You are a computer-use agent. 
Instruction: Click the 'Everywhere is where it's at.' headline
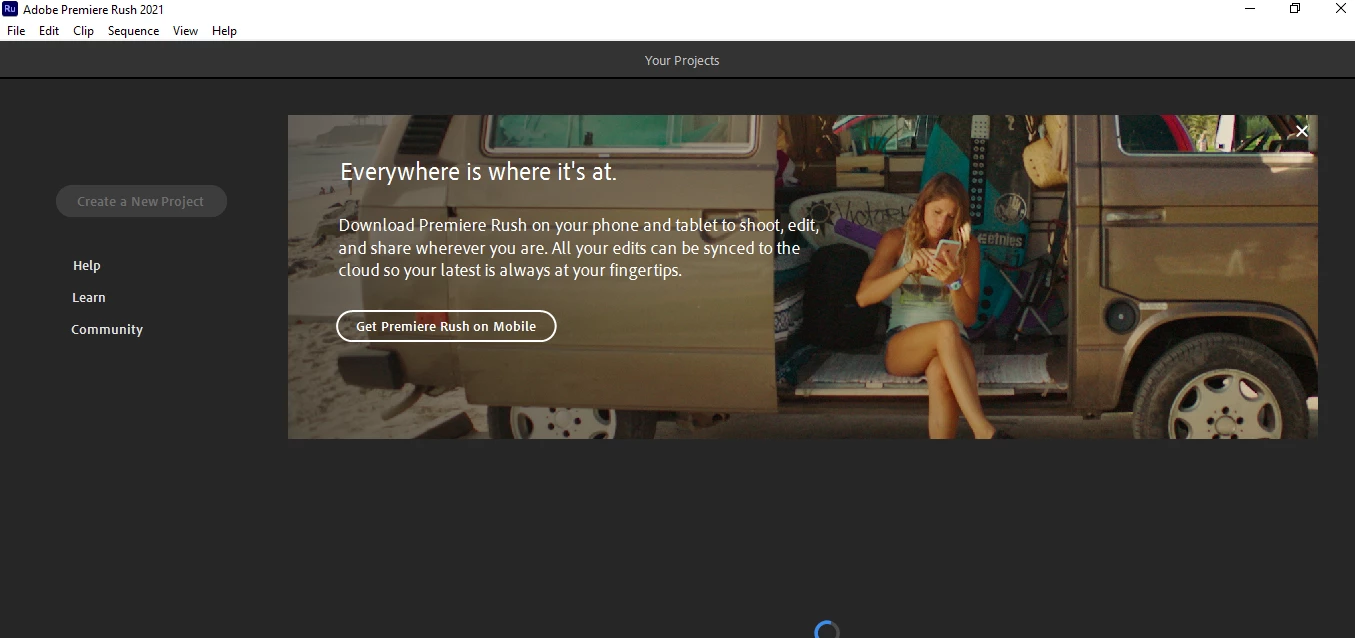coord(479,172)
